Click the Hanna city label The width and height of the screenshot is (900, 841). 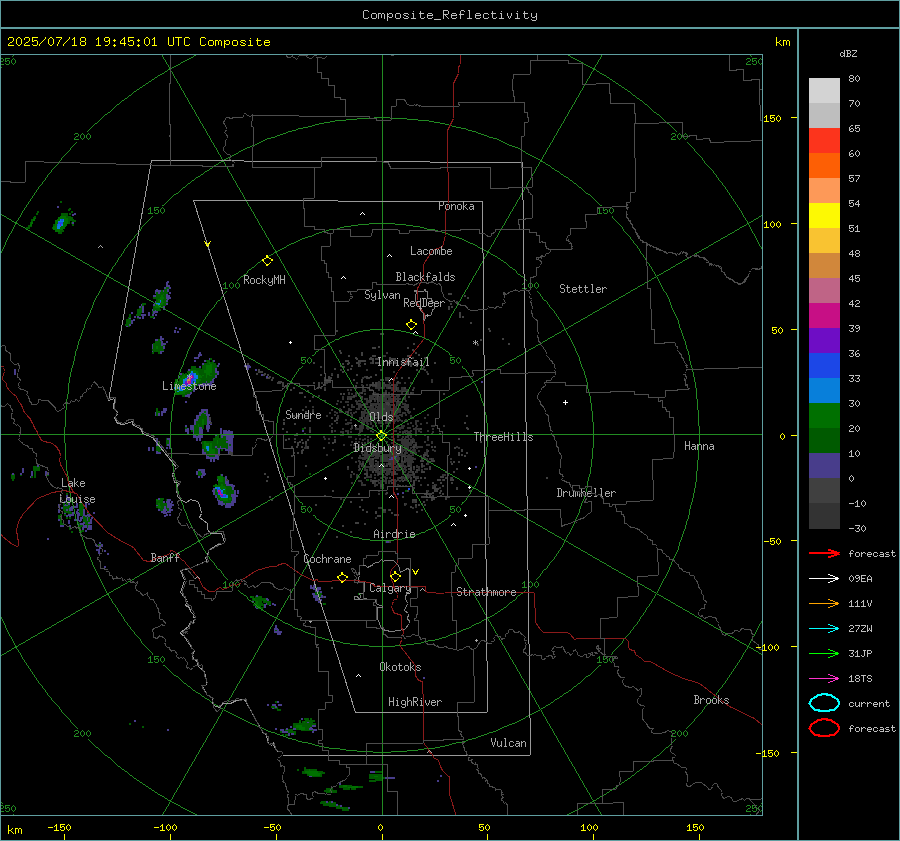tap(699, 446)
